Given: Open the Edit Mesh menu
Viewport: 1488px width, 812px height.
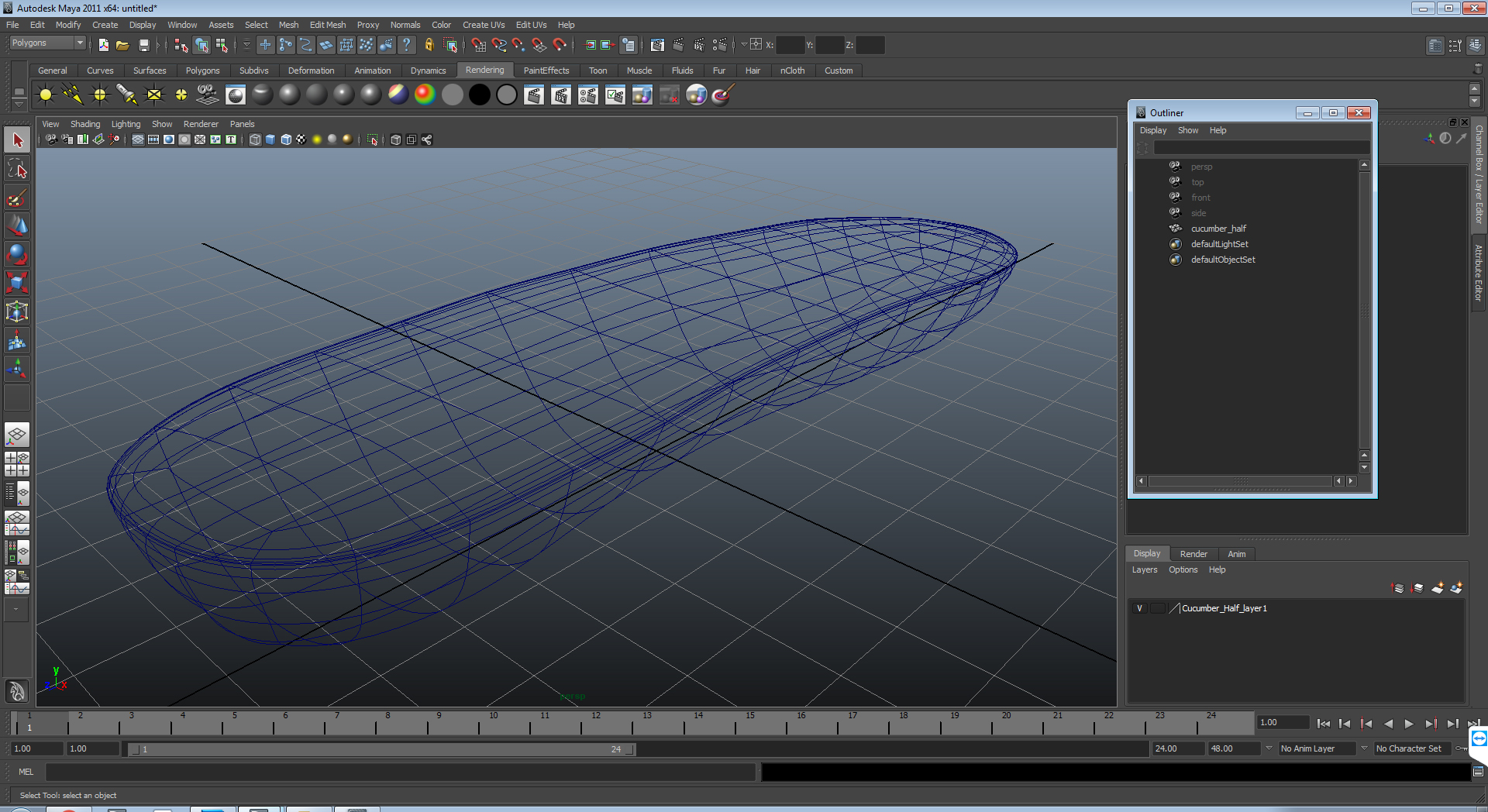Looking at the screenshot, I should (x=328, y=25).
